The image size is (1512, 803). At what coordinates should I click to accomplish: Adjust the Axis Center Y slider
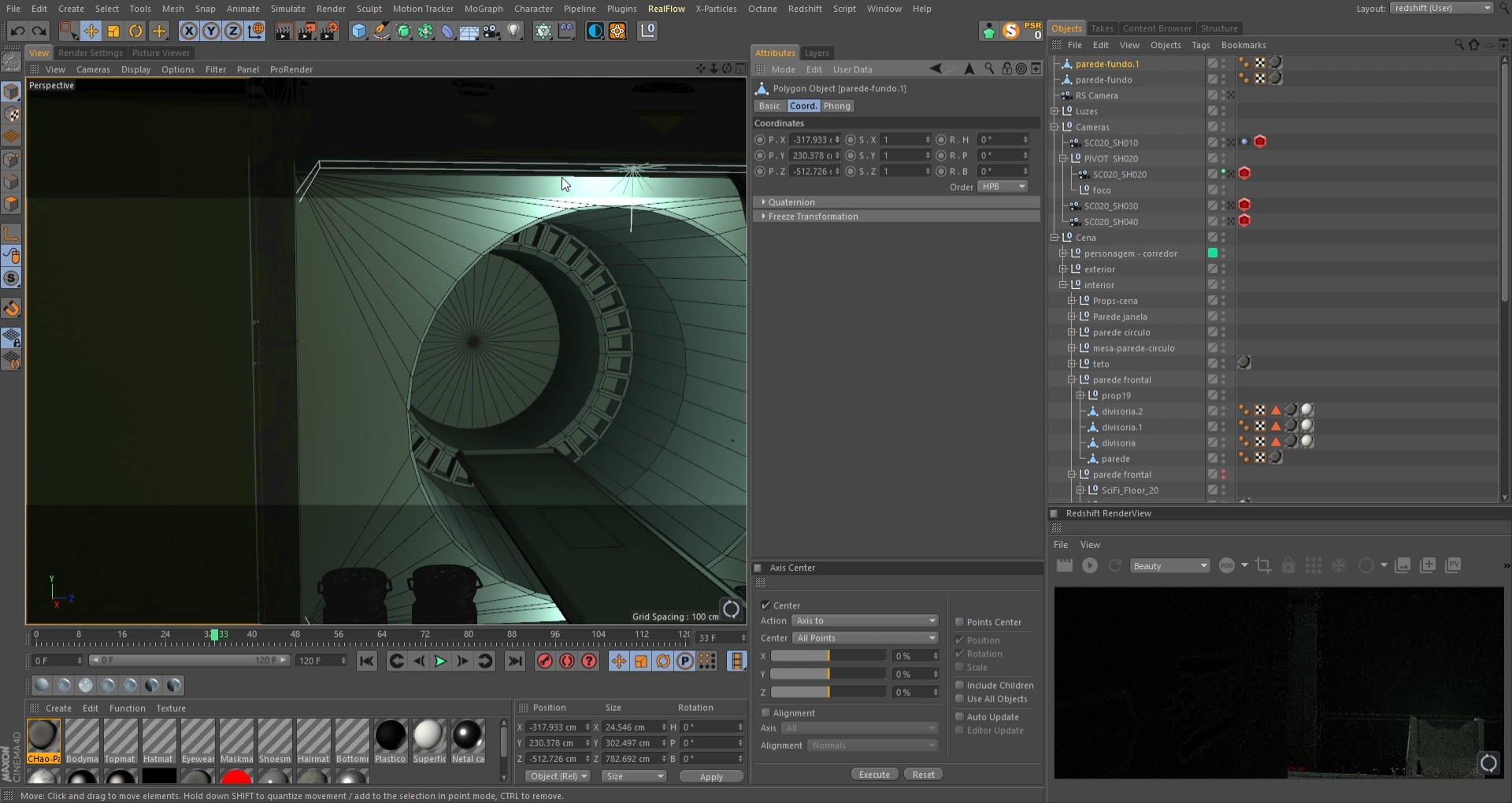coord(828,674)
